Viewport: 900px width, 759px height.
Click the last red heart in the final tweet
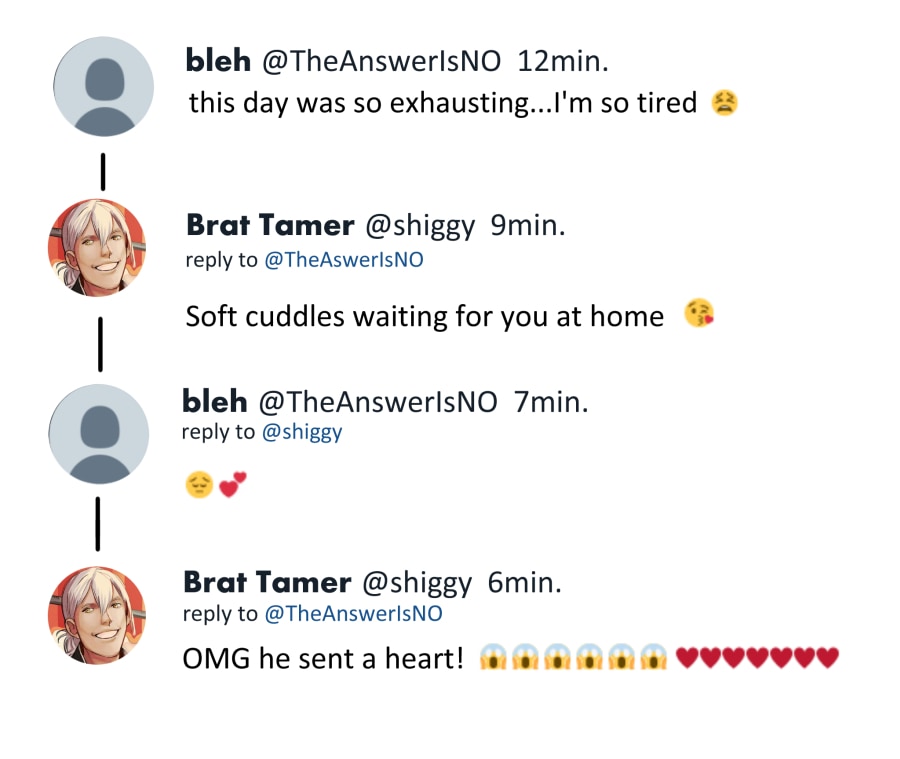point(827,658)
